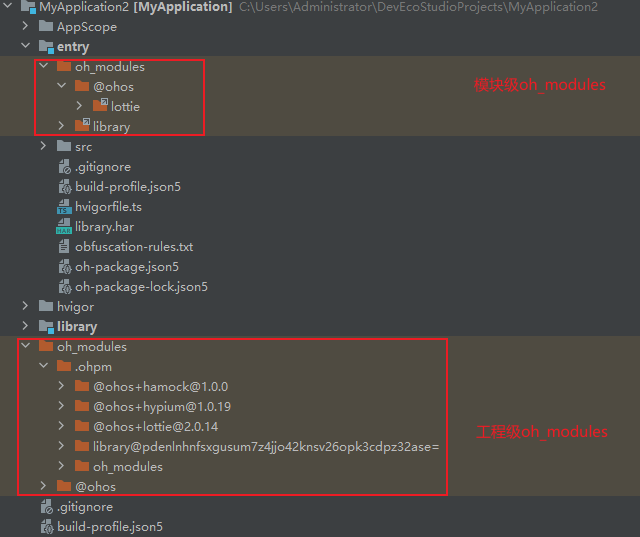The image size is (640, 537).
Task: Click the oh-package.json5 file icon
Action: point(65,267)
